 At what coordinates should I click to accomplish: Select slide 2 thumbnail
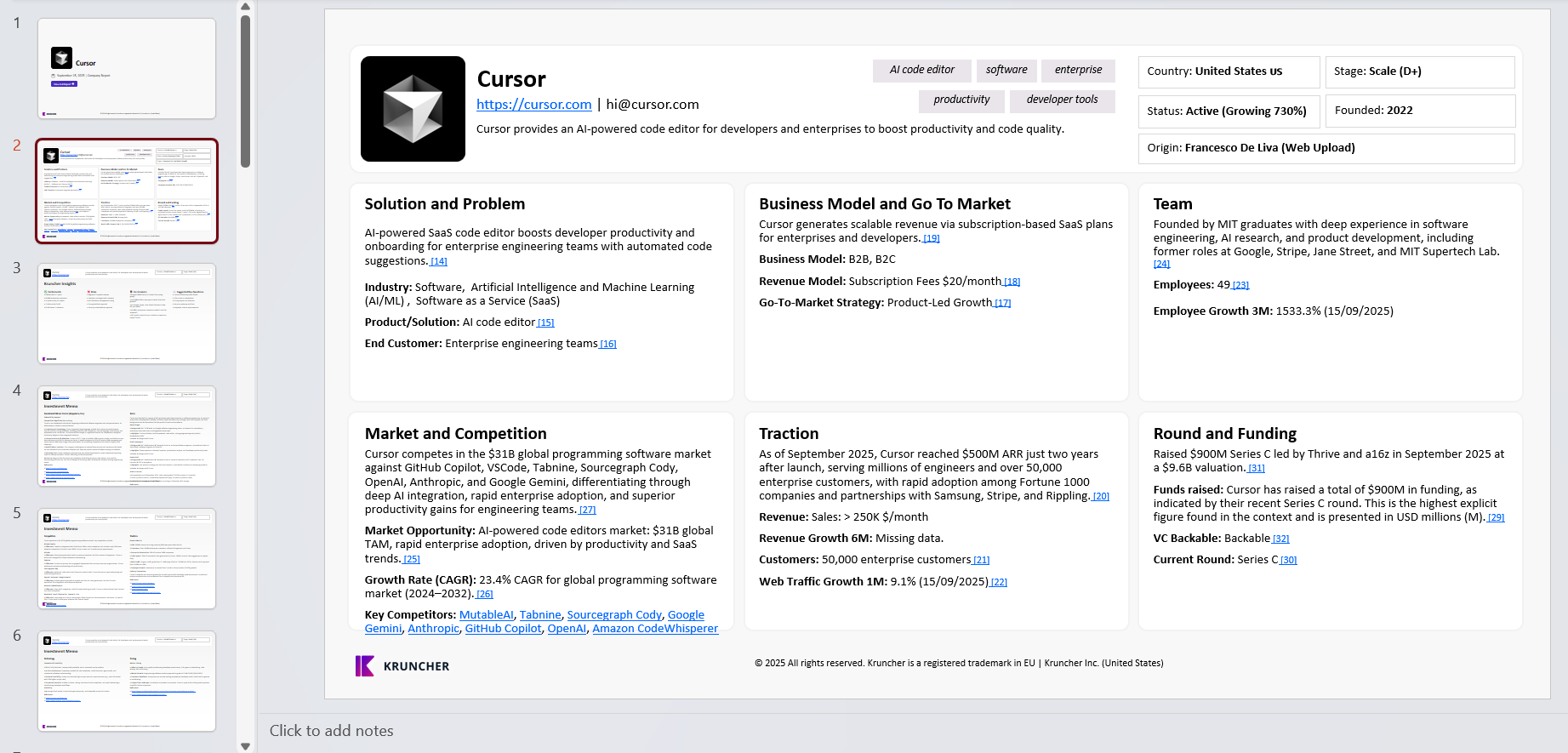[127, 191]
